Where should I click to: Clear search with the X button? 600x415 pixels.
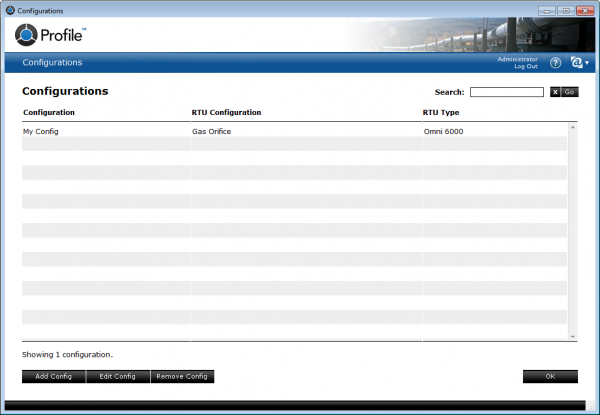555,92
